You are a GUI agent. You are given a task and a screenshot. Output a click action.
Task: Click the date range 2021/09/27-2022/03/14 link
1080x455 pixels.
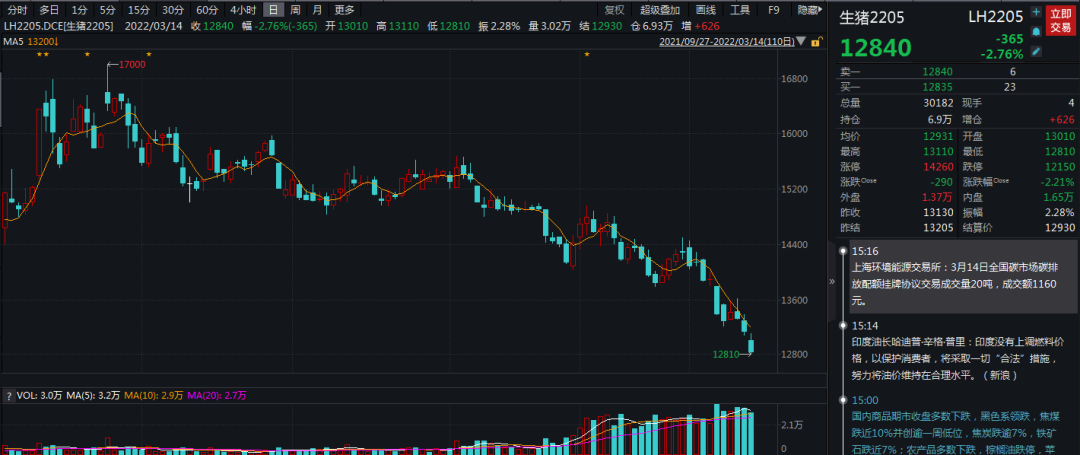(729, 42)
